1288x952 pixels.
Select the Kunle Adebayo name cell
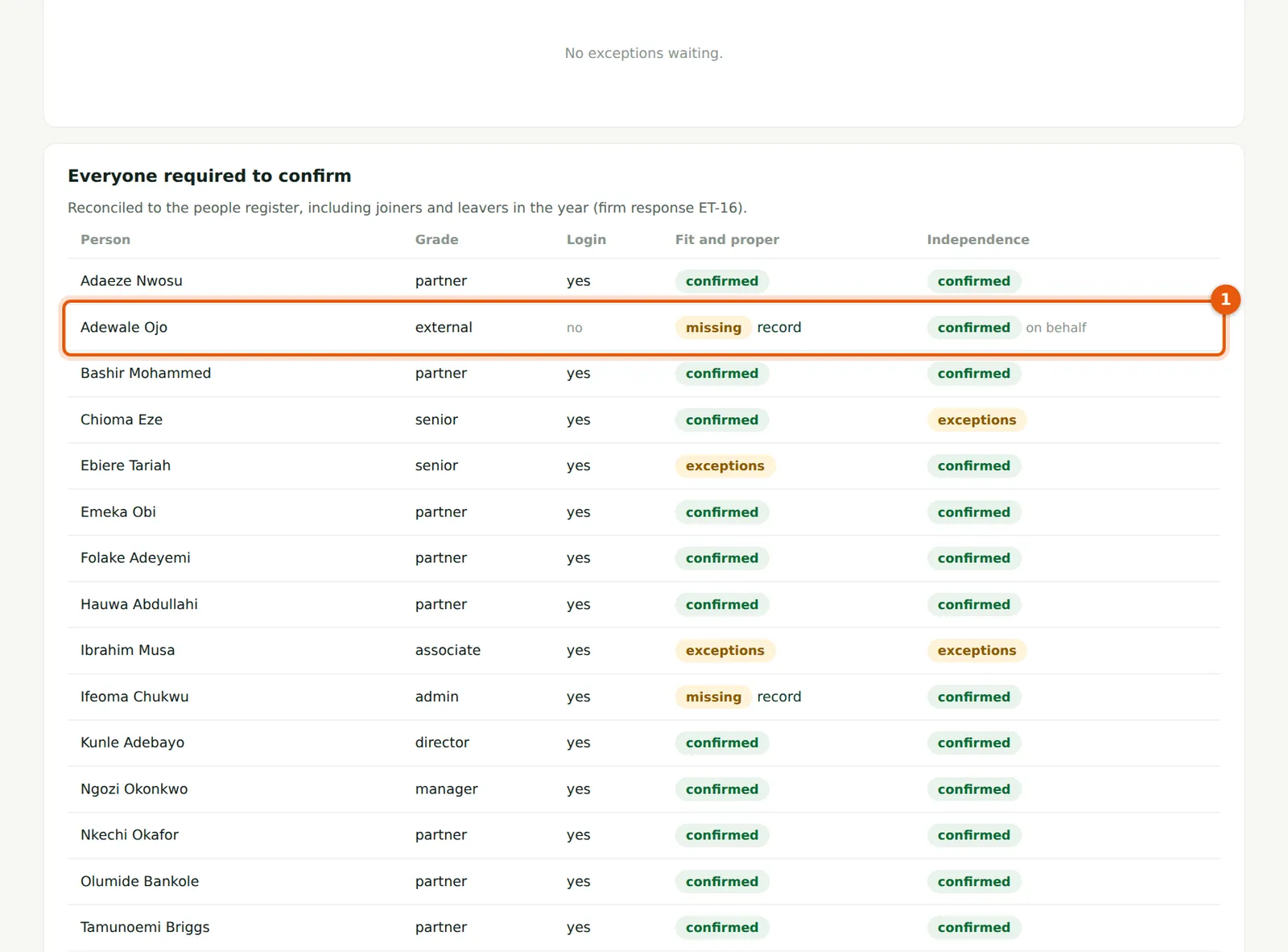[132, 743]
